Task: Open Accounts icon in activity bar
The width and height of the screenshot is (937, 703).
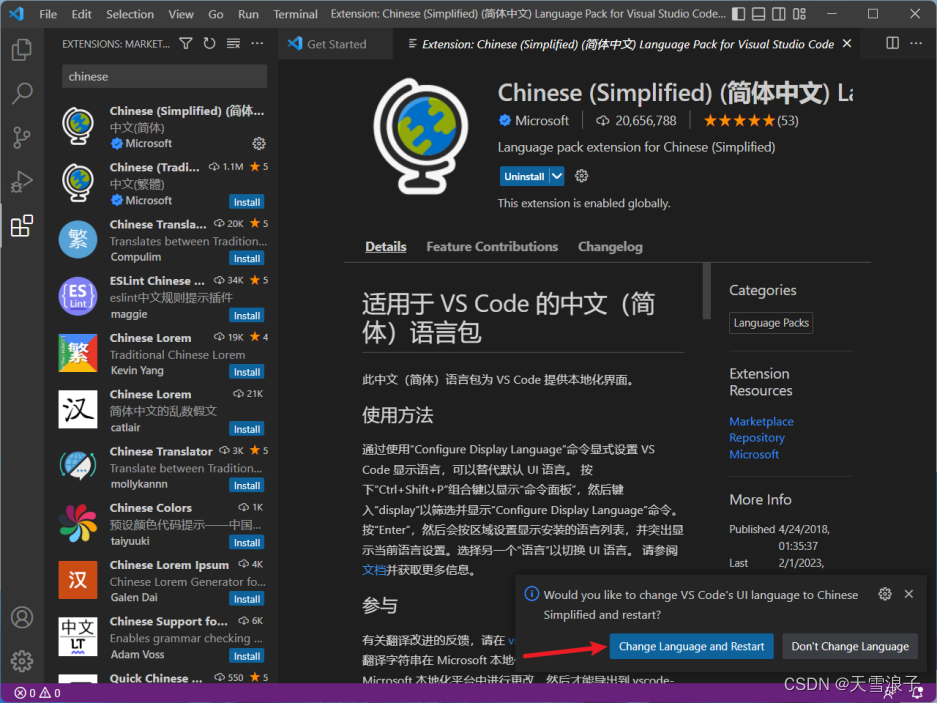Action: click(x=22, y=617)
